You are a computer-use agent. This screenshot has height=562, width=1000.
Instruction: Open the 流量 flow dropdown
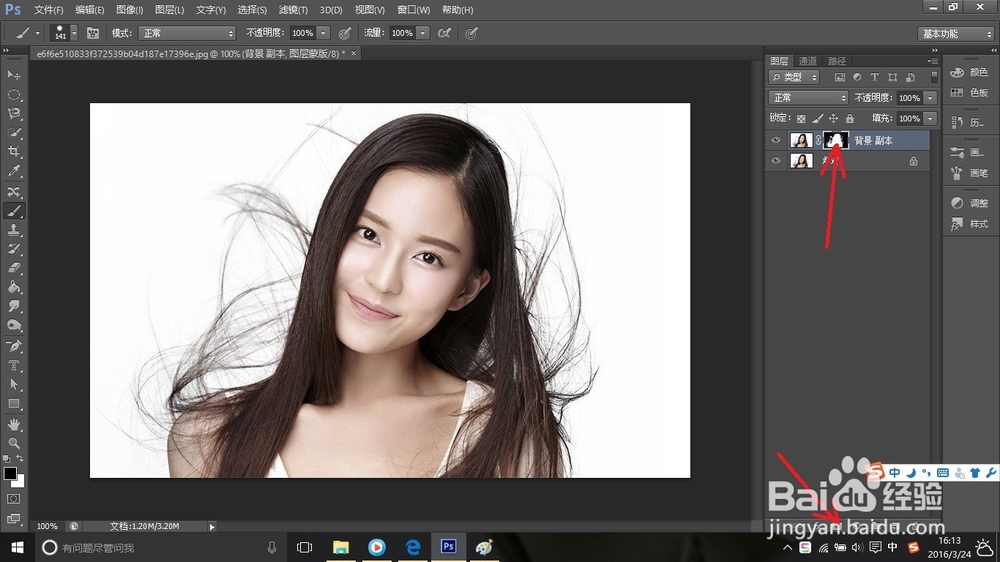423,33
